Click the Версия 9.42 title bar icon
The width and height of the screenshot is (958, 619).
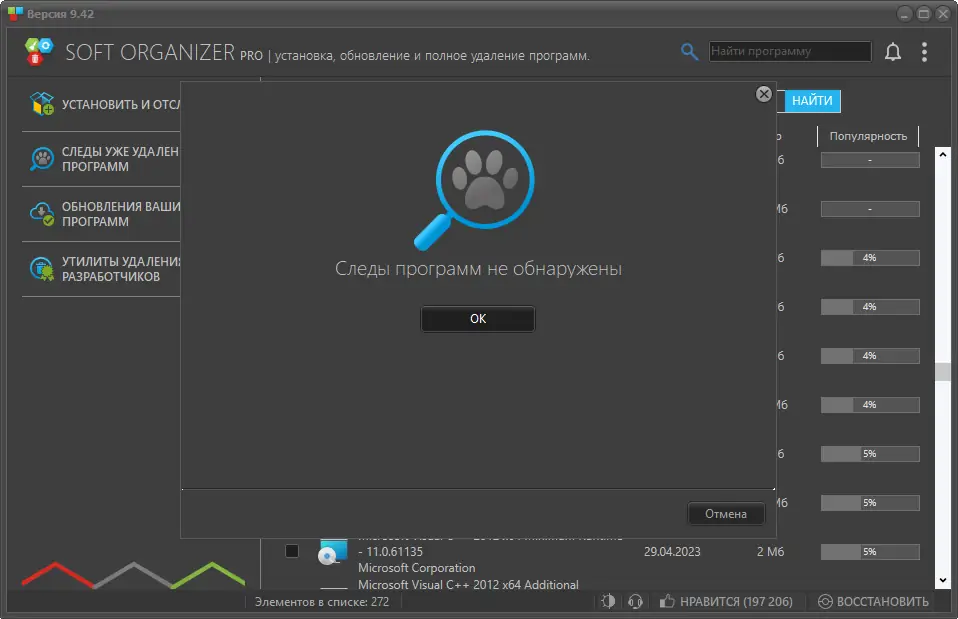(x=15, y=13)
